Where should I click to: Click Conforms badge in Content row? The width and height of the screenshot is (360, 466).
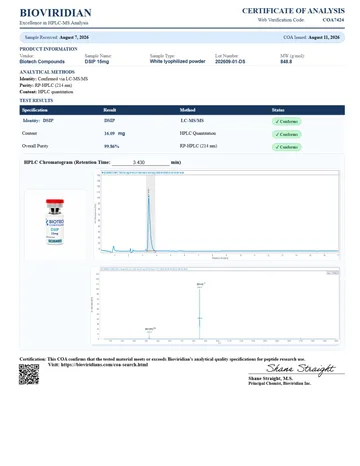coord(287,134)
